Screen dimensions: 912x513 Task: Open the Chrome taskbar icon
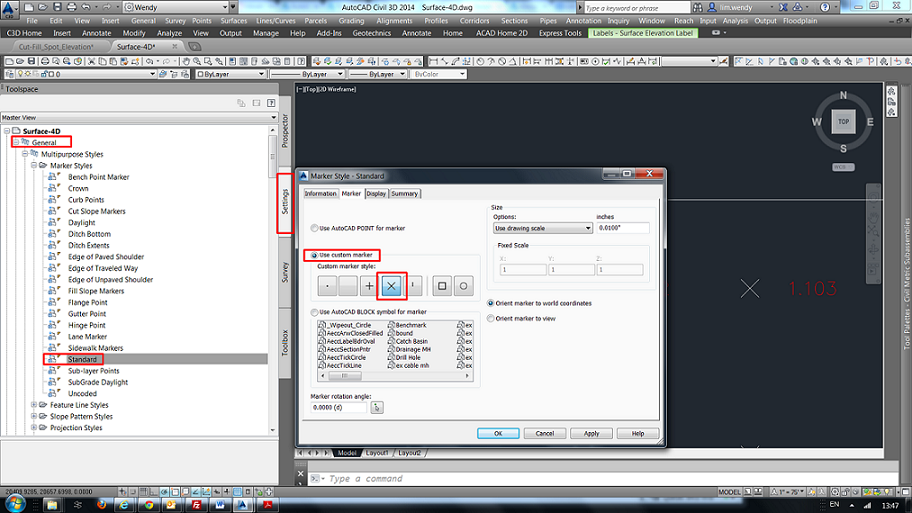click(x=149, y=504)
